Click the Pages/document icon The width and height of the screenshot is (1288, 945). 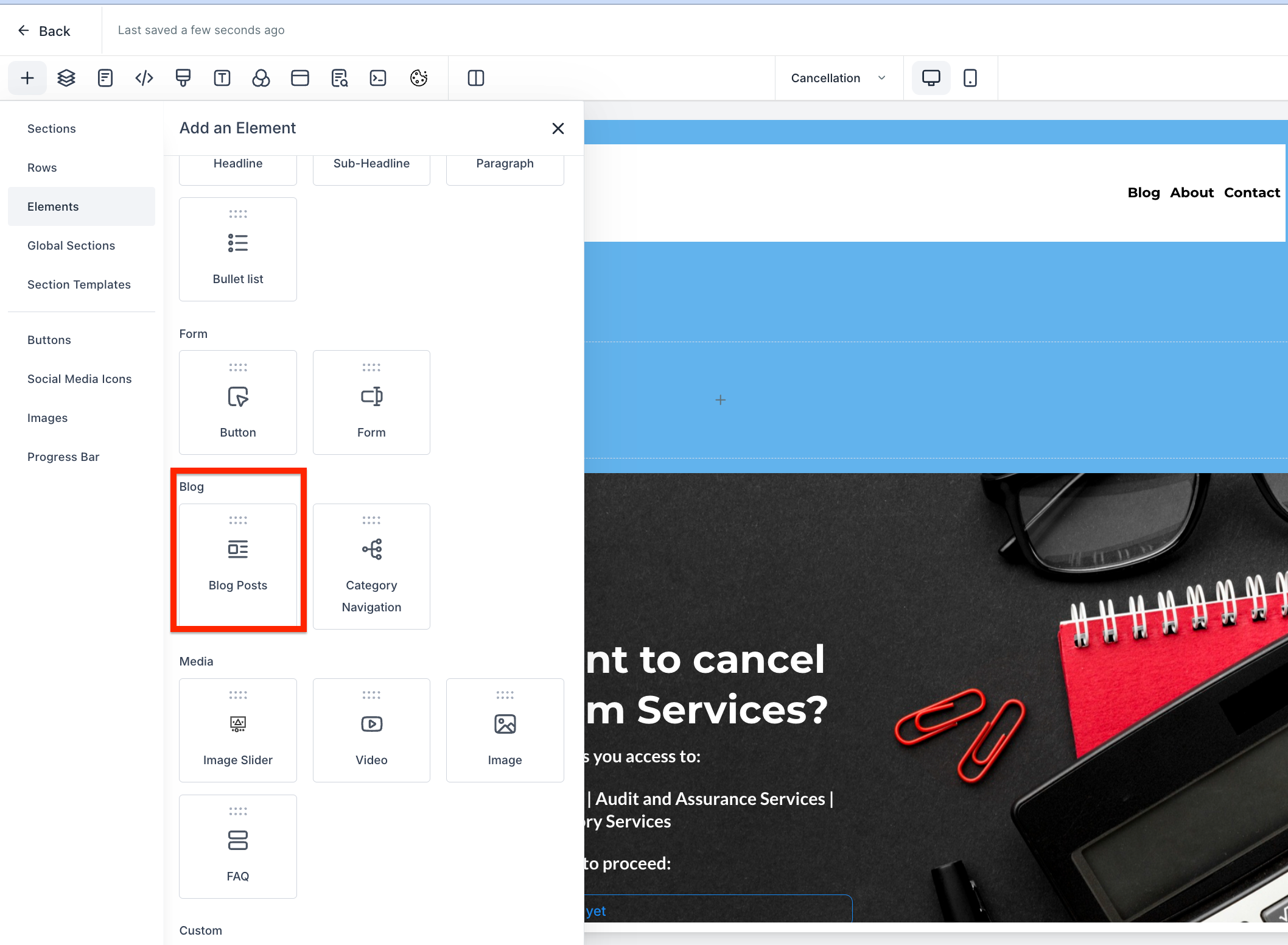(104, 77)
